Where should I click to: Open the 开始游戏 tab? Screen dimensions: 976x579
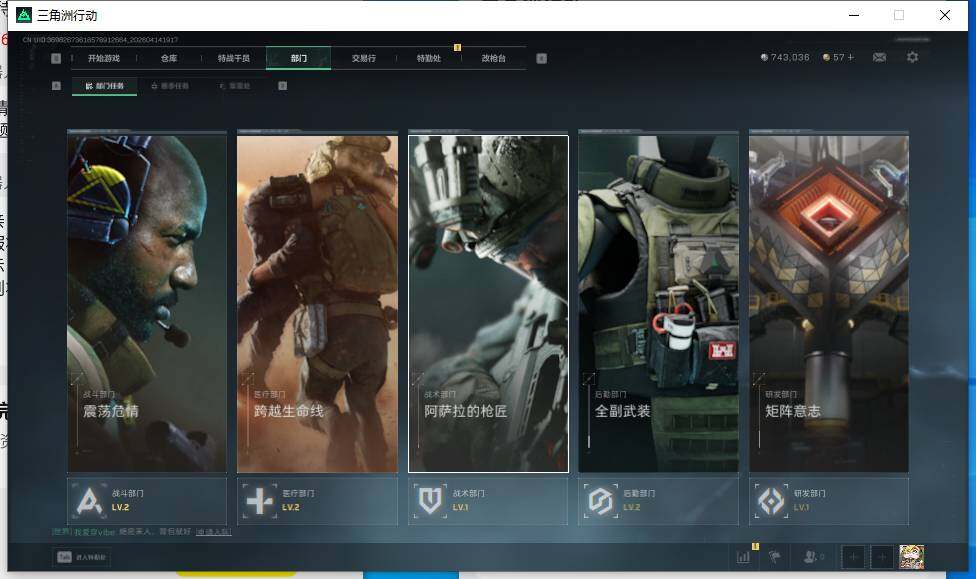click(103, 59)
